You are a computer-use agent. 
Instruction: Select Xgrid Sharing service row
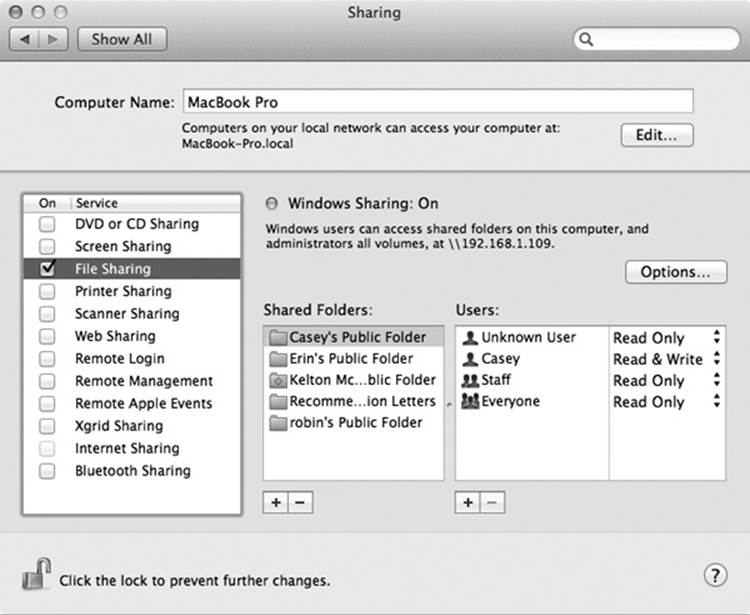[x=132, y=426]
